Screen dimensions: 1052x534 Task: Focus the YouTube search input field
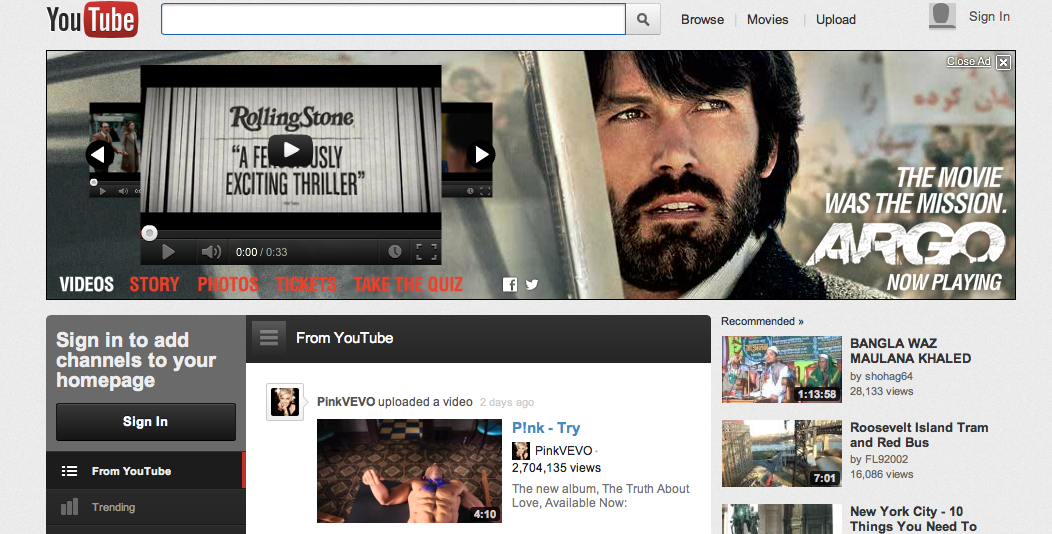393,19
